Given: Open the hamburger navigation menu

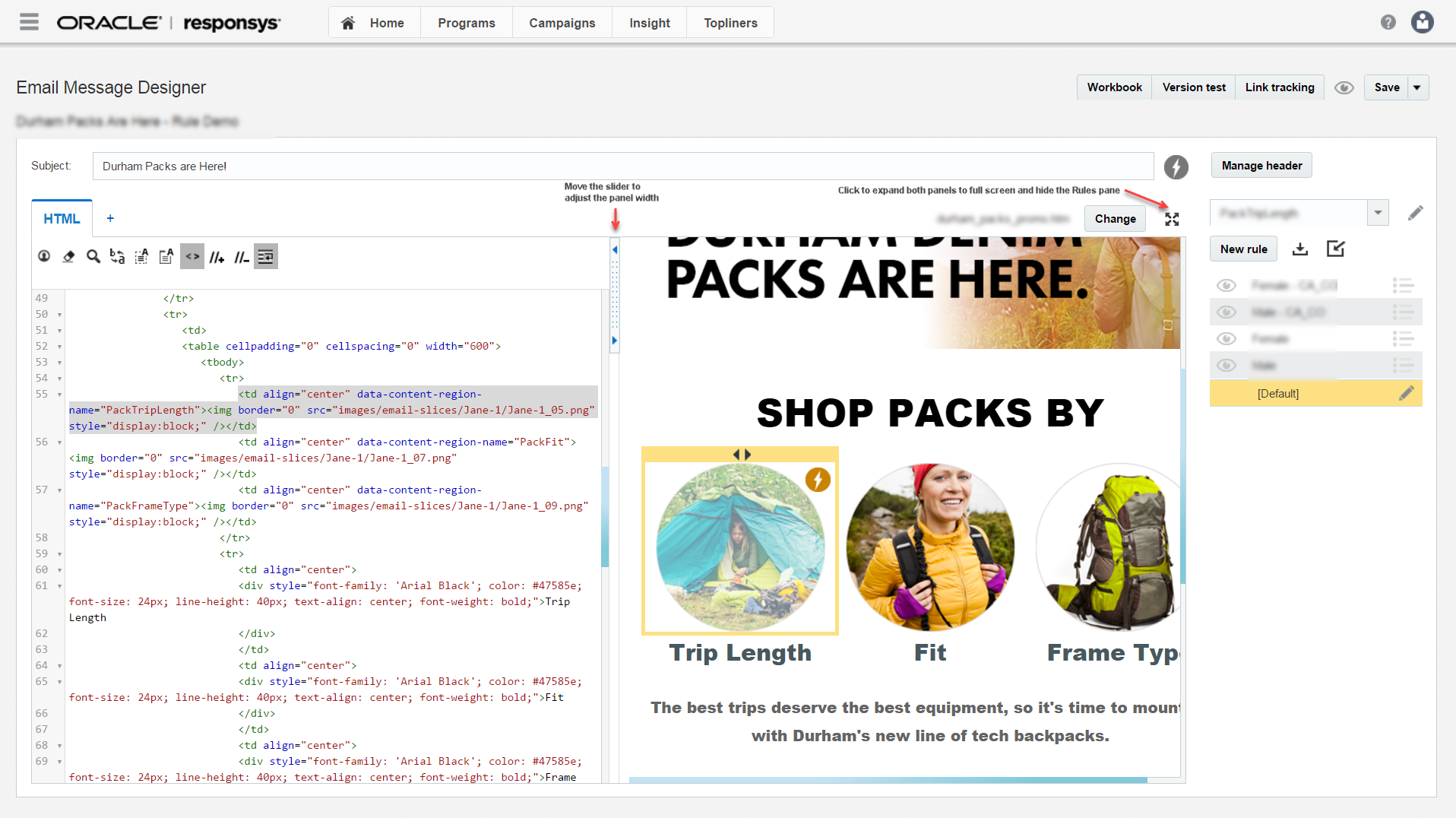Looking at the screenshot, I should (x=29, y=22).
